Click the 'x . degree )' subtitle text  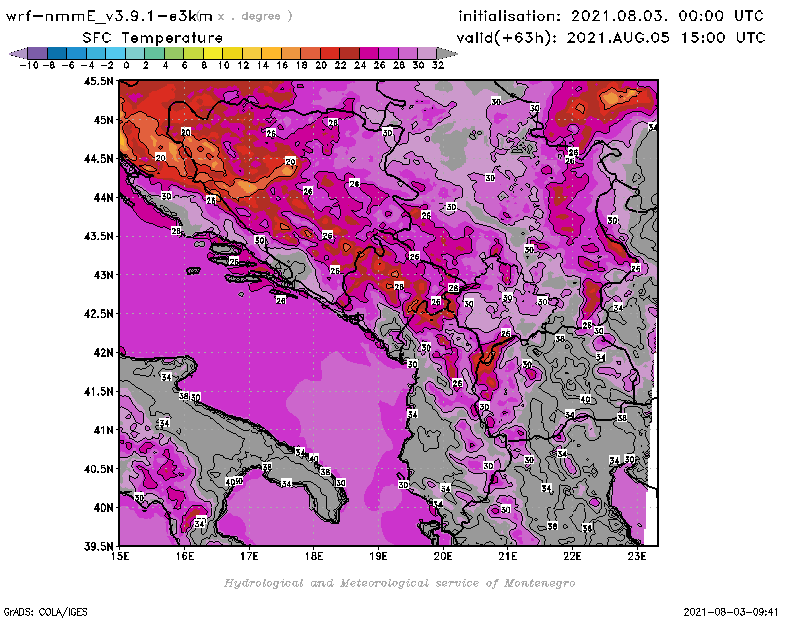[x=254, y=16]
